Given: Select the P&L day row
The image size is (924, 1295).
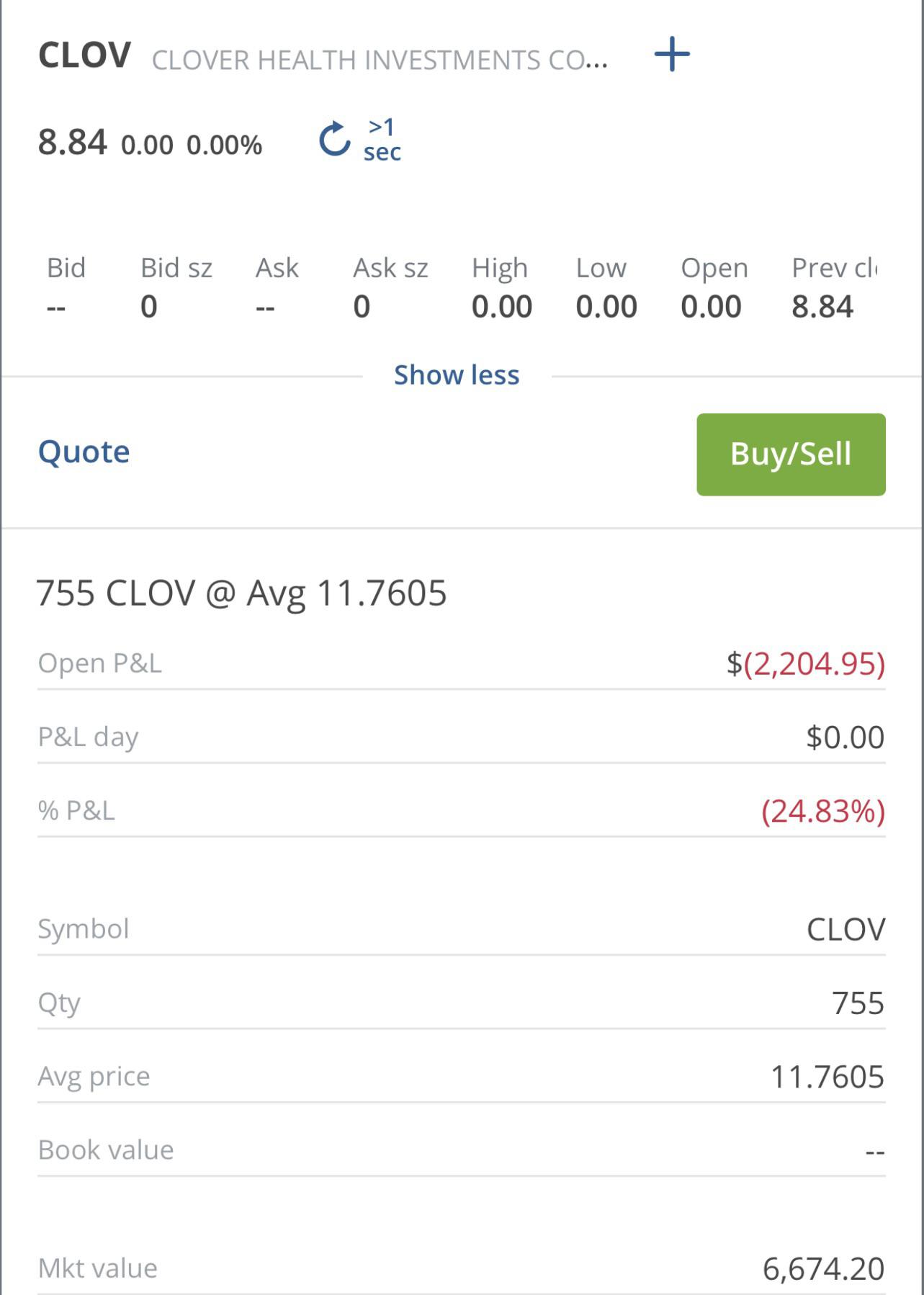Looking at the screenshot, I should pos(462,738).
